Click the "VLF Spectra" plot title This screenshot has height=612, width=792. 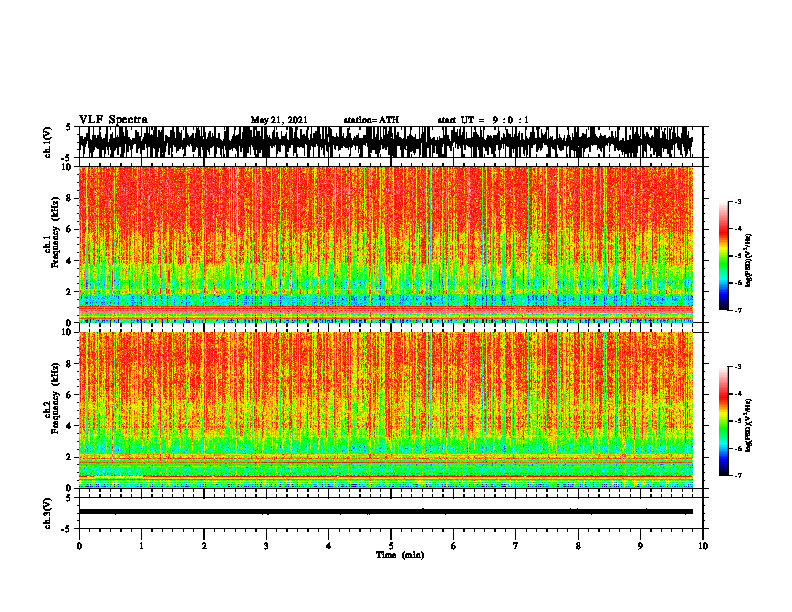113,120
